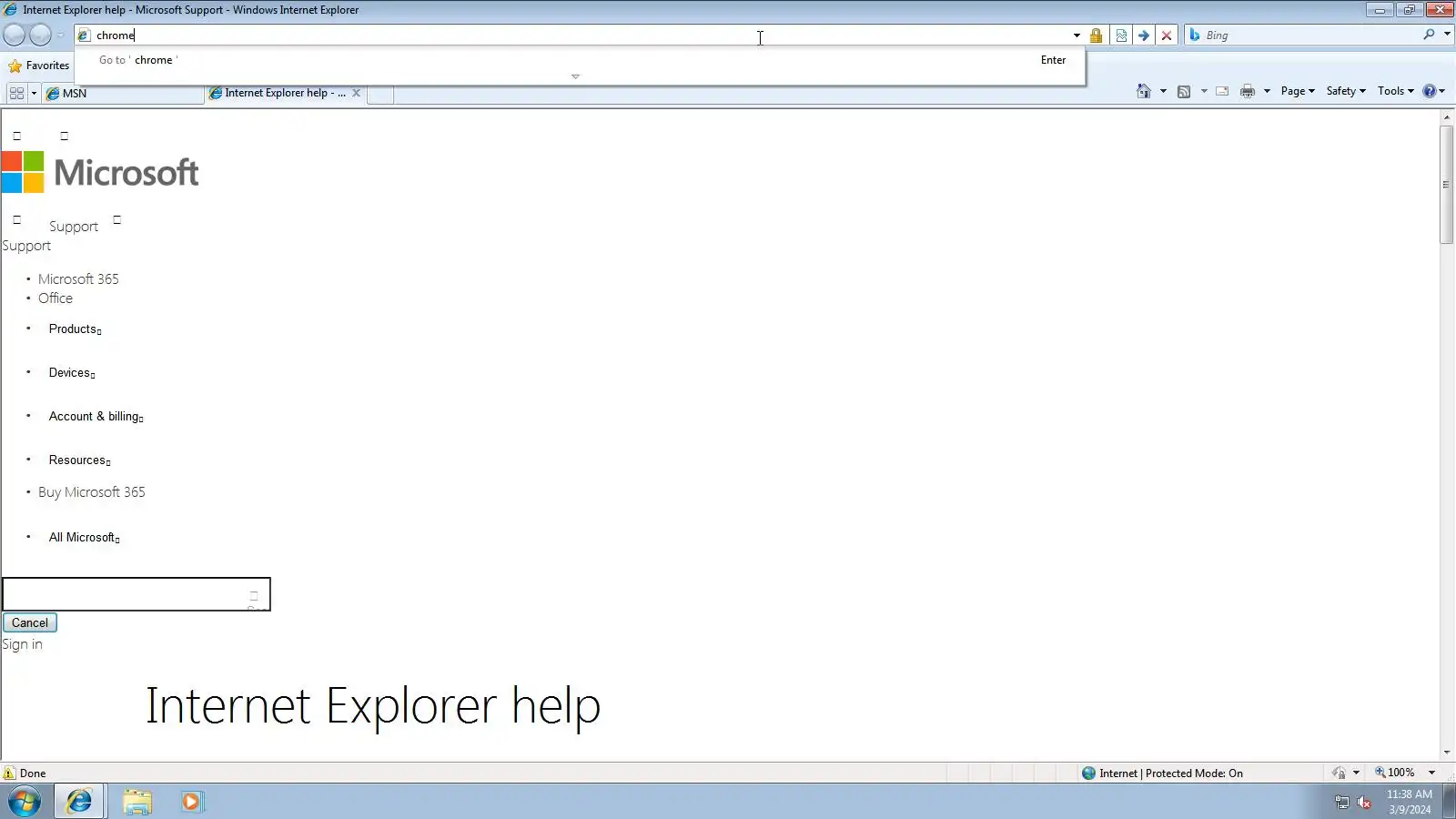Viewport: 1456px width, 819px height.
Task: Open the Bing search provider dropdown
Action: [1447, 35]
